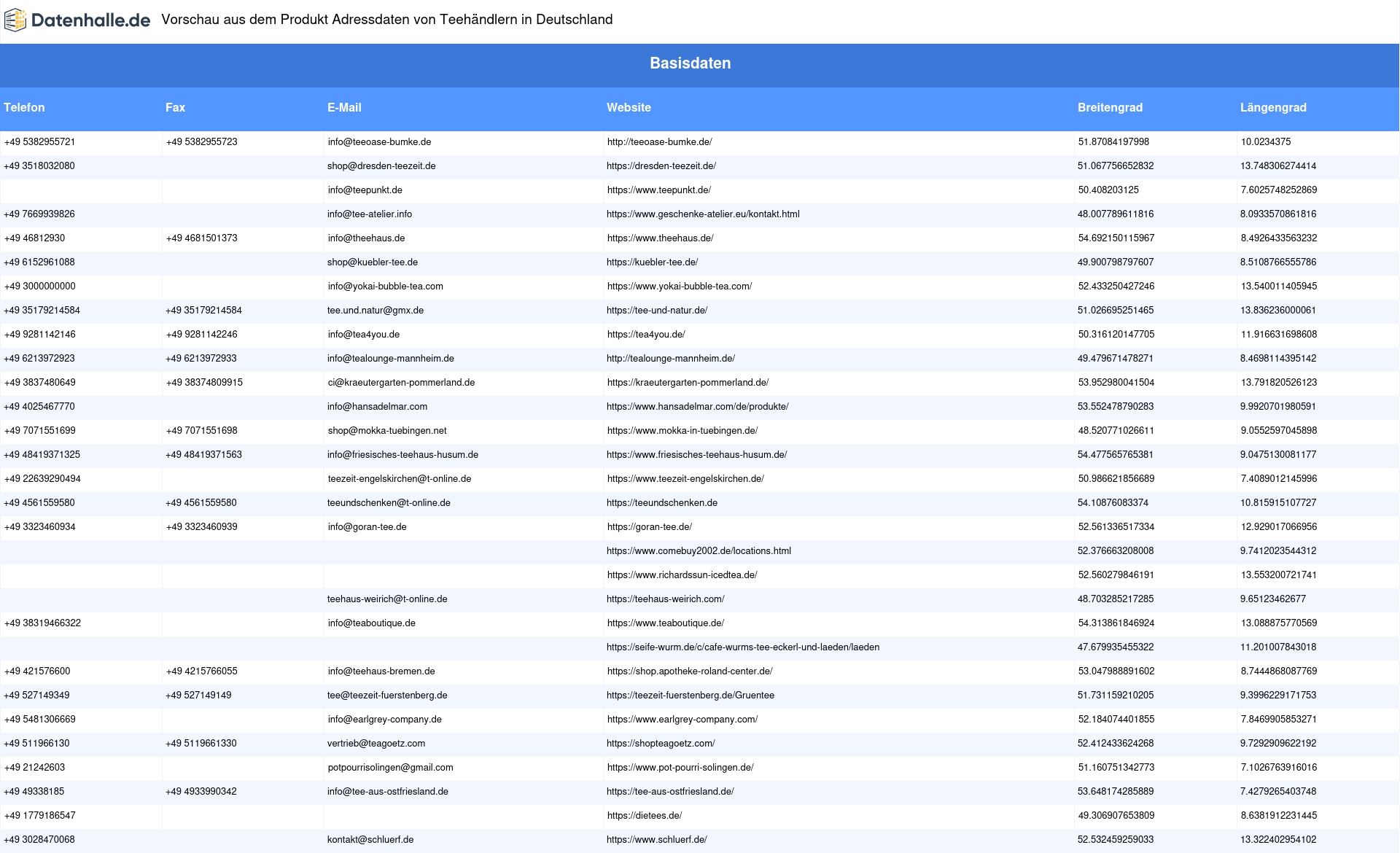This screenshot has height=853, width=1400.
Task: Select email info@teeoase-bumke.de
Action: coord(379,142)
